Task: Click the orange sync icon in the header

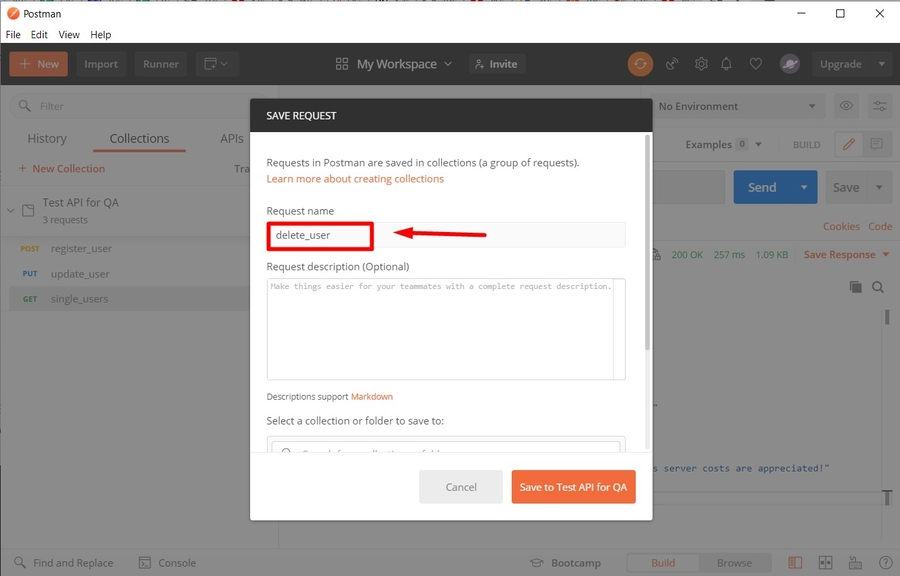Action: click(640, 63)
